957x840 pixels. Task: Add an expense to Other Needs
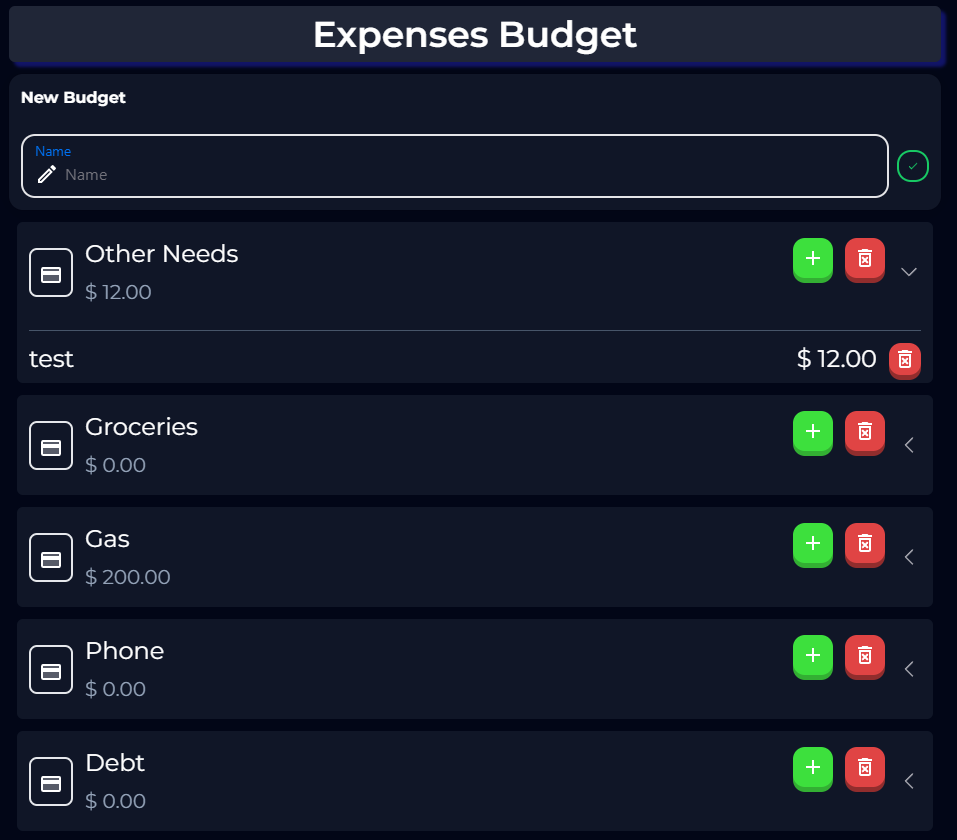tap(813, 260)
